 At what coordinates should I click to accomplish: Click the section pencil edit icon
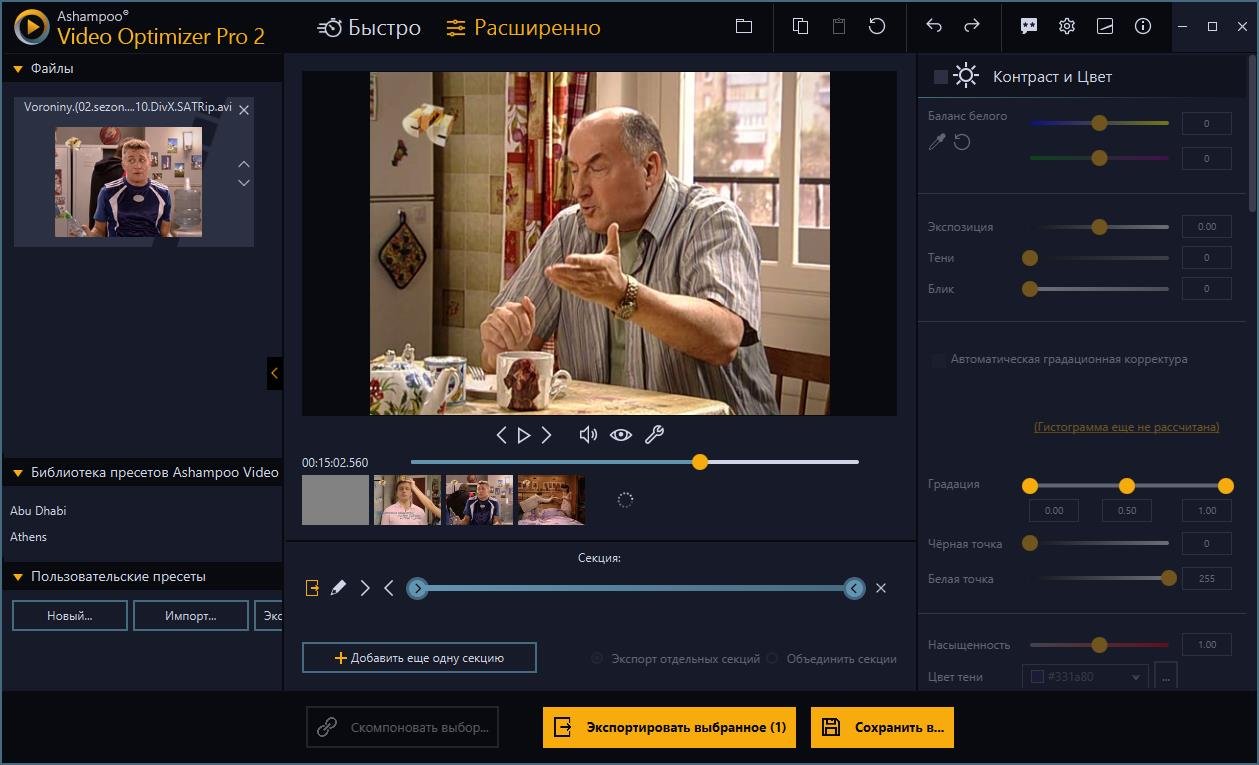[x=338, y=588]
